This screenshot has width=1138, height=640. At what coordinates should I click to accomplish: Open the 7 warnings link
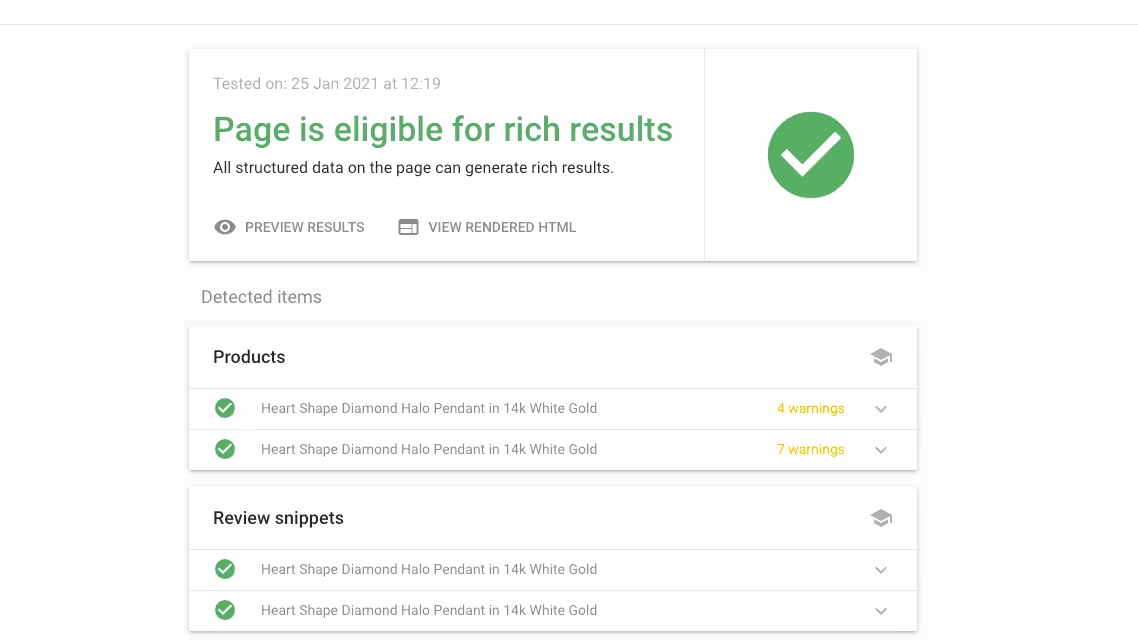[811, 449]
